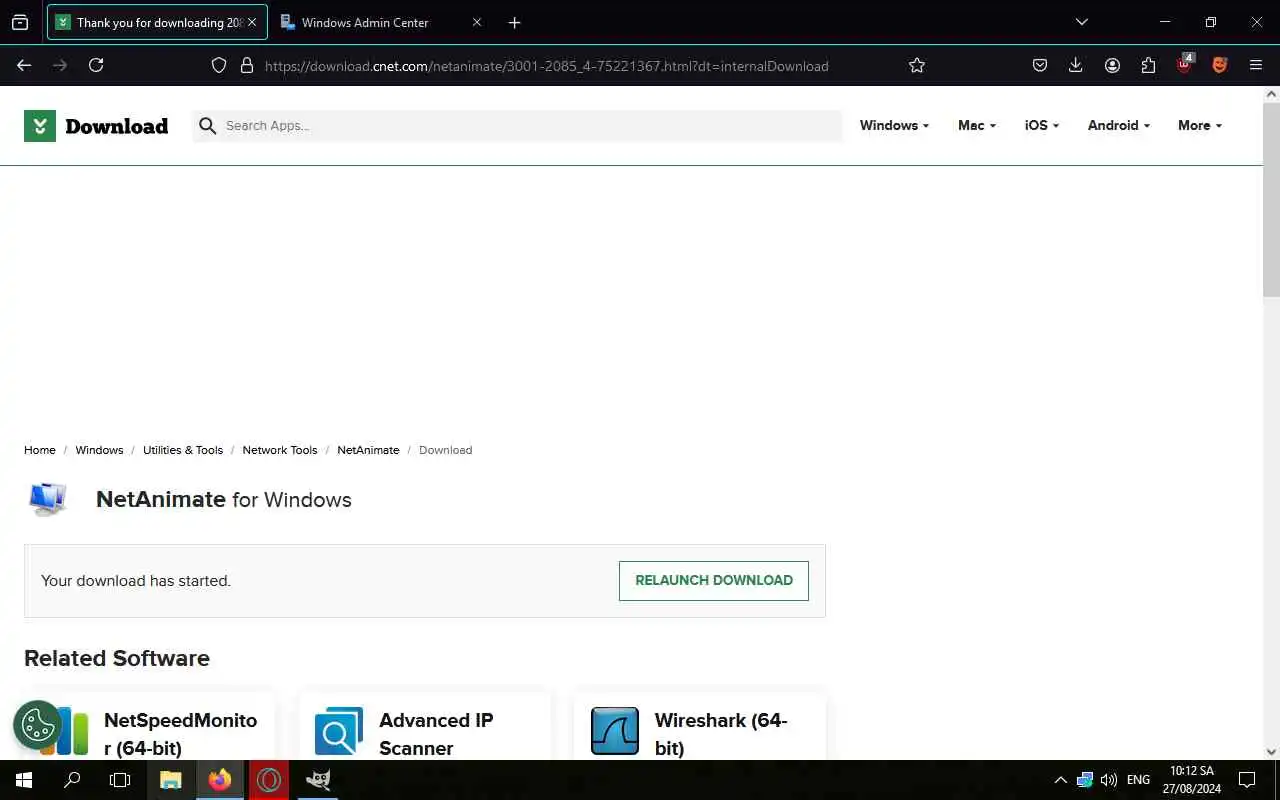This screenshot has height=800, width=1280.
Task: Open the Utilities & Tools breadcrumb
Action: point(183,450)
